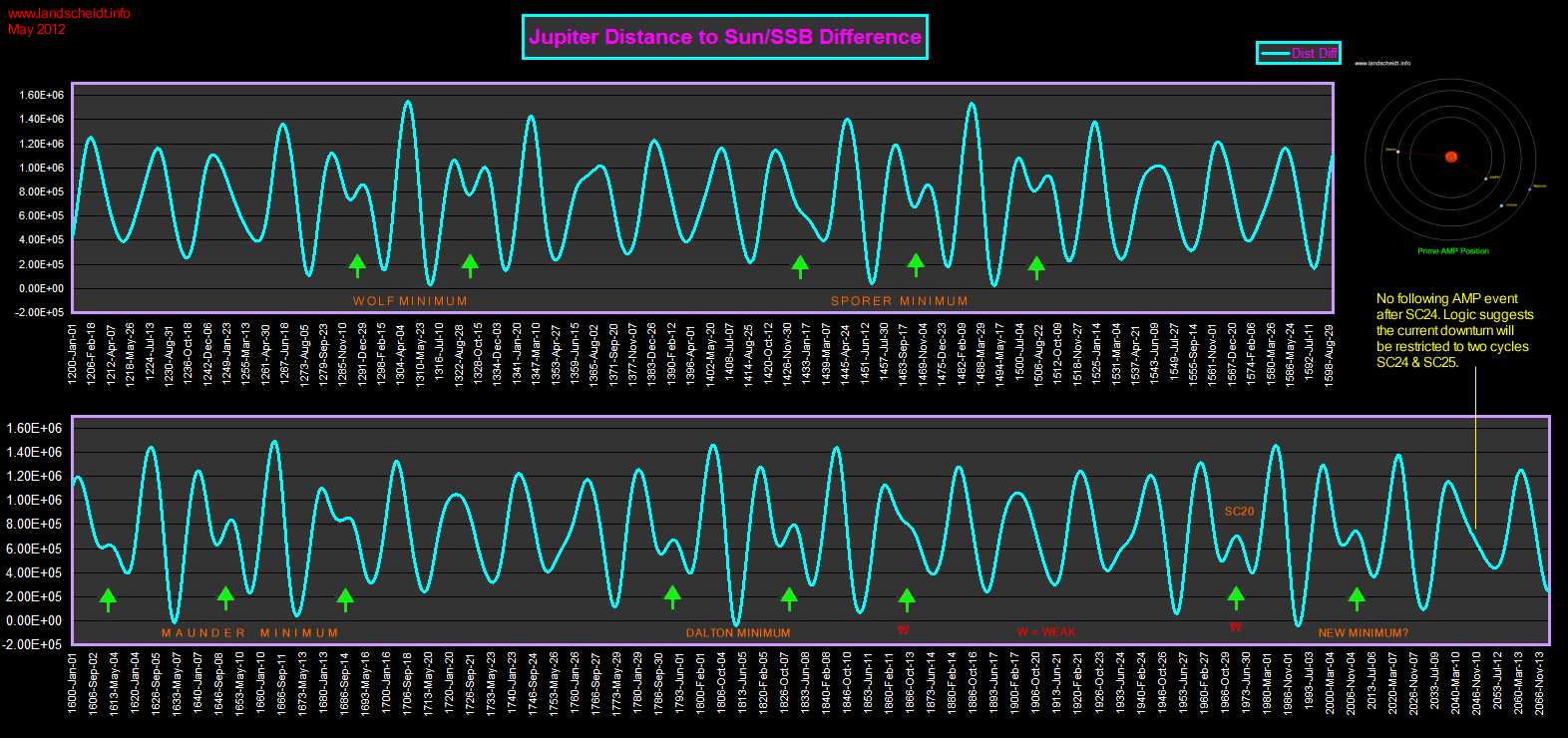Click the green arrow beneath the SC20 label
This screenshot has height=738, width=1568.
pyautogui.click(x=1236, y=598)
